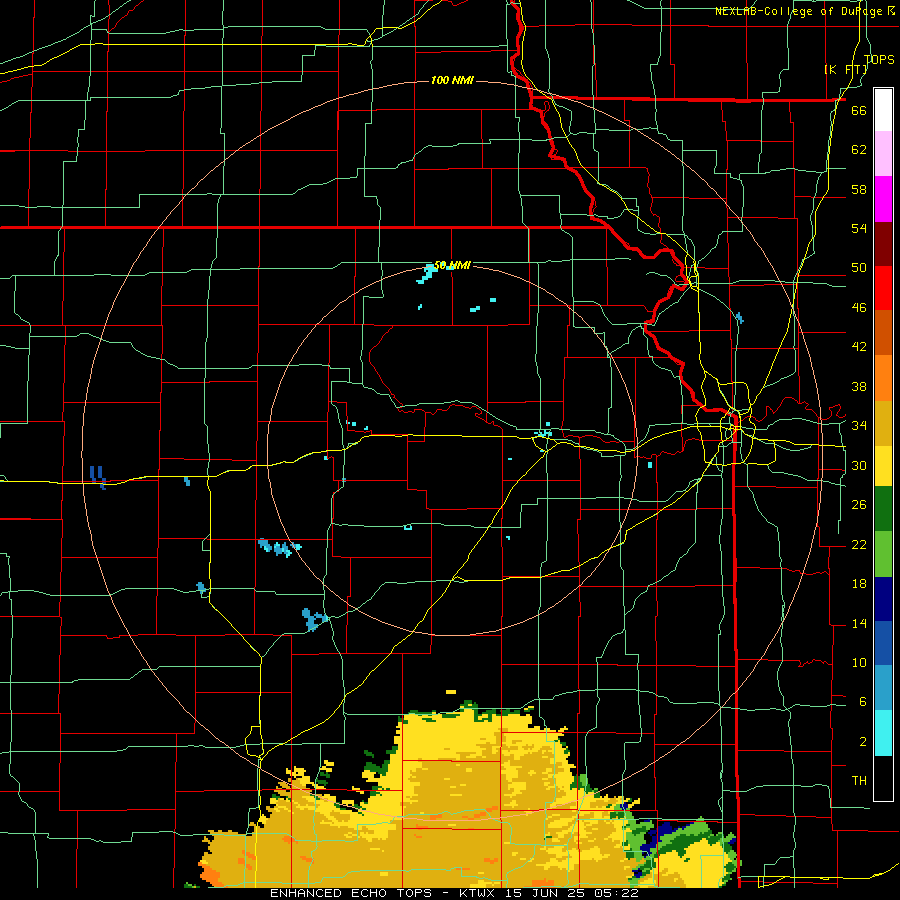Image resolution: width=900 pixels, height=900 pixels.
Task: Click legend value 58
Action: pyautogui.click(x=859, y=189)
